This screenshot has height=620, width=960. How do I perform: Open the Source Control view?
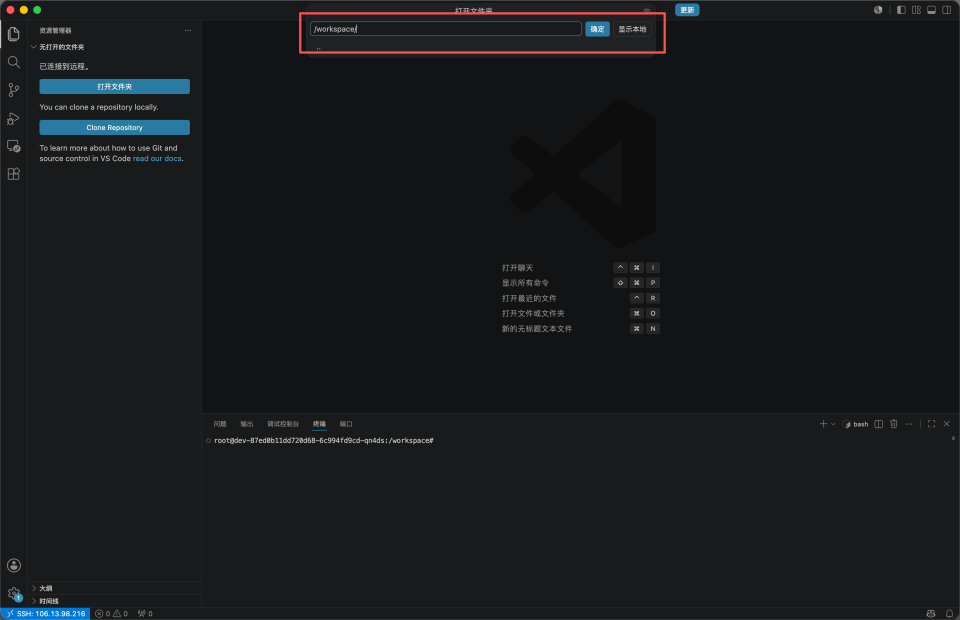point(13,90)
